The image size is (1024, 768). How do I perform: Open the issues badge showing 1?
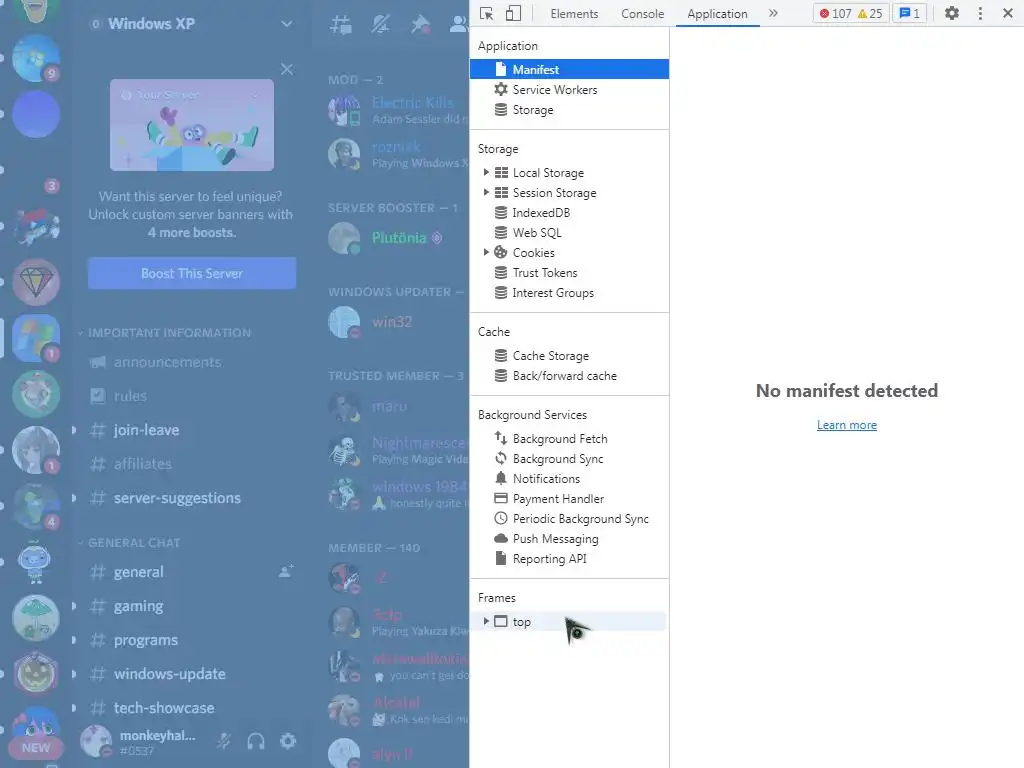910,13
